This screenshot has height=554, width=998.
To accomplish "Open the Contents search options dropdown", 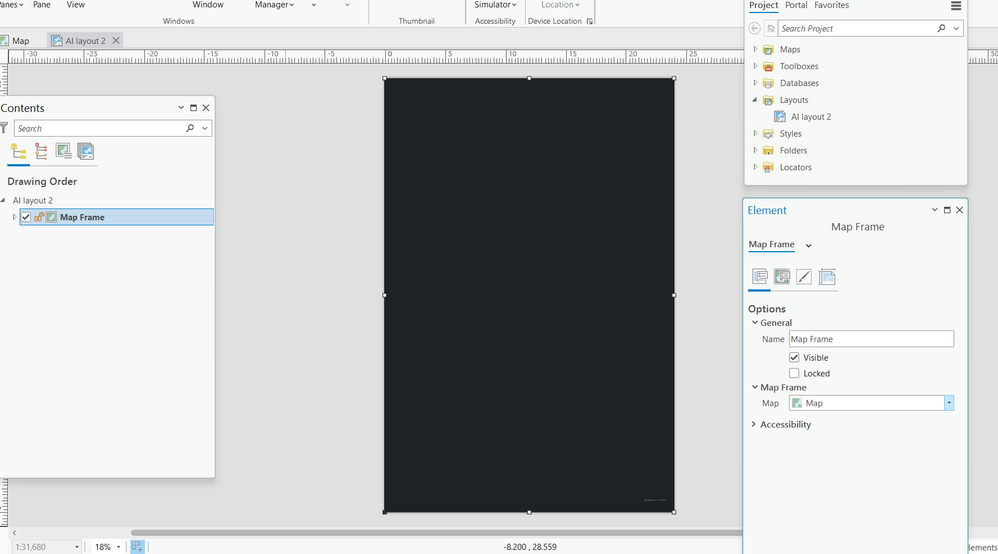I will 205,128.
